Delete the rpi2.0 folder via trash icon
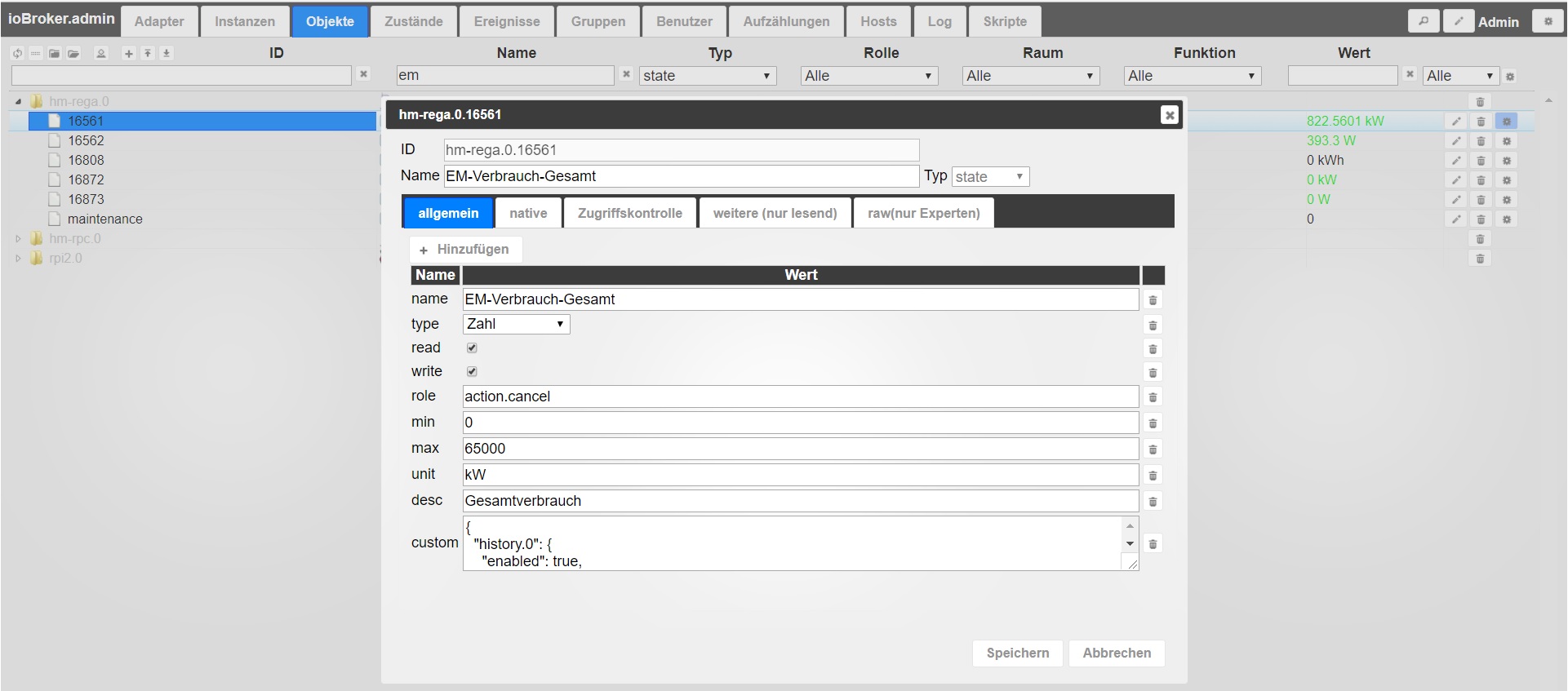The height and width of the screenshot is (691, 1568). click(1480, 259)
